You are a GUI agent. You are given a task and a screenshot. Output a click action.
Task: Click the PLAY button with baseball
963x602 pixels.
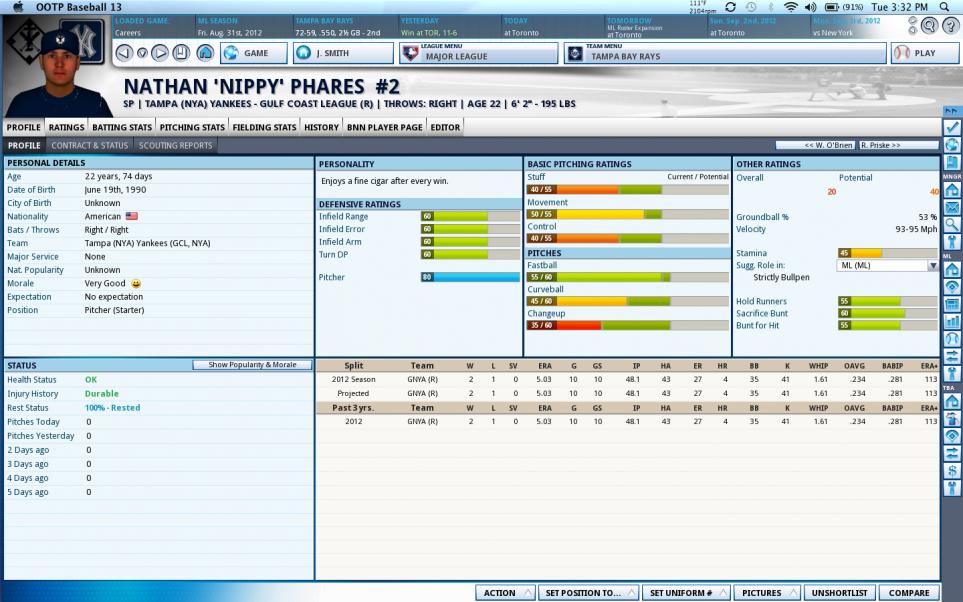924,53
